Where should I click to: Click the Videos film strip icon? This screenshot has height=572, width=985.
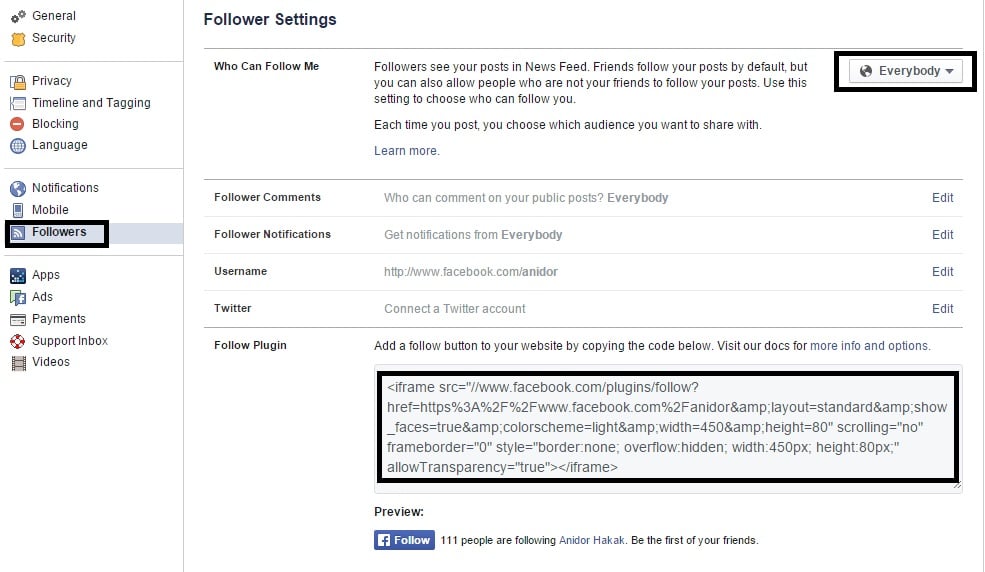coord(19,363)
